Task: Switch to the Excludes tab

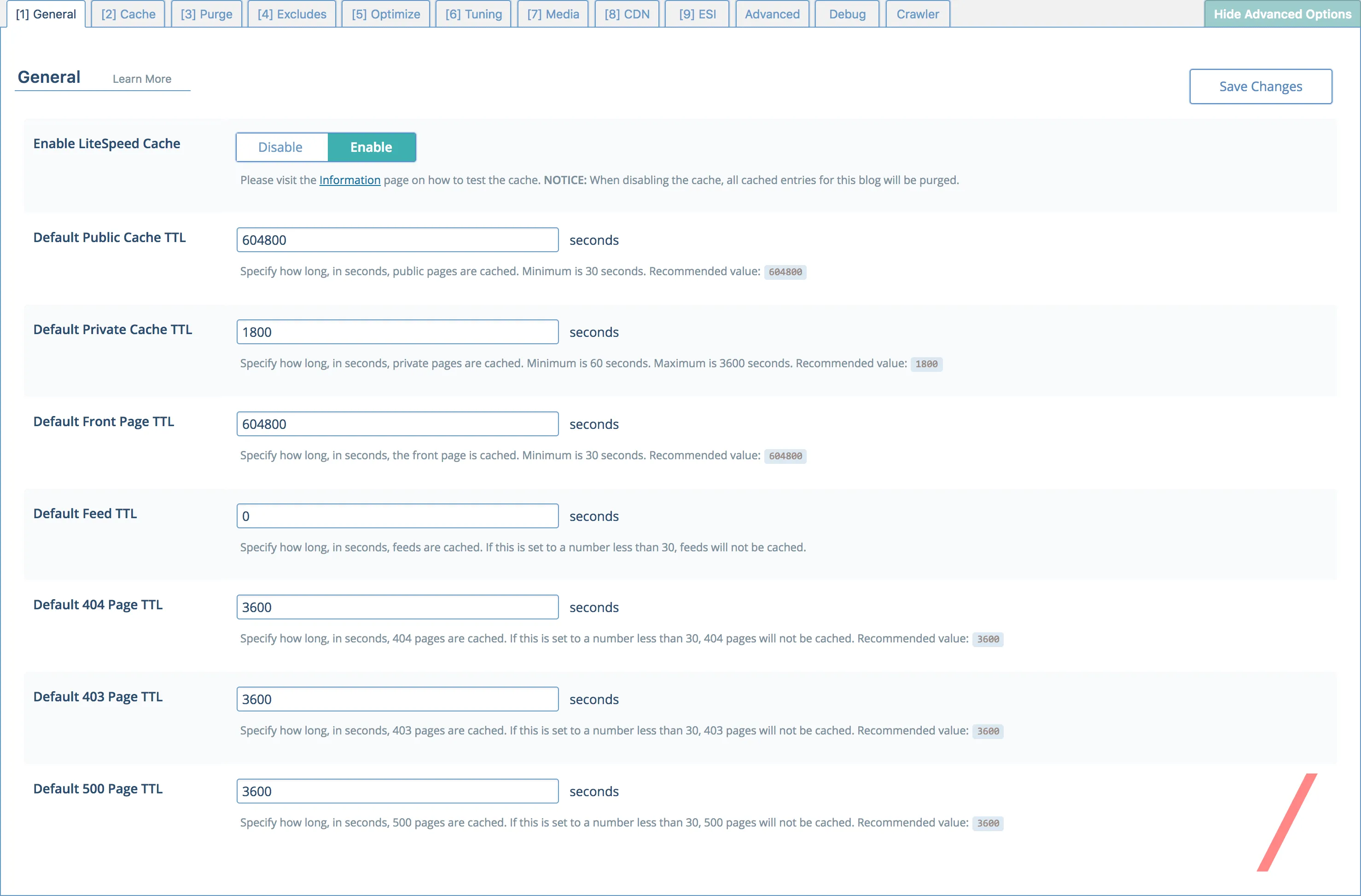Action: pos(291,14)
